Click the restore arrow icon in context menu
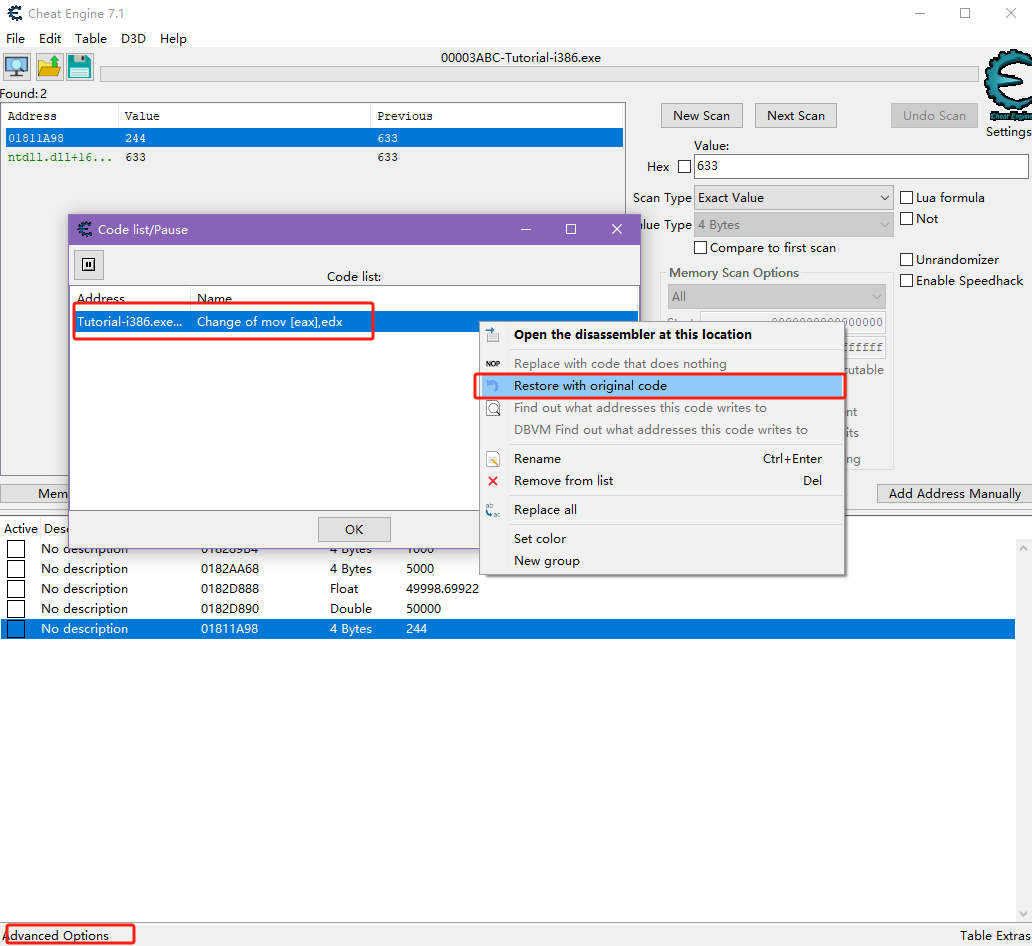This screenshot has height=946, width=1032. tap(493, 386)
